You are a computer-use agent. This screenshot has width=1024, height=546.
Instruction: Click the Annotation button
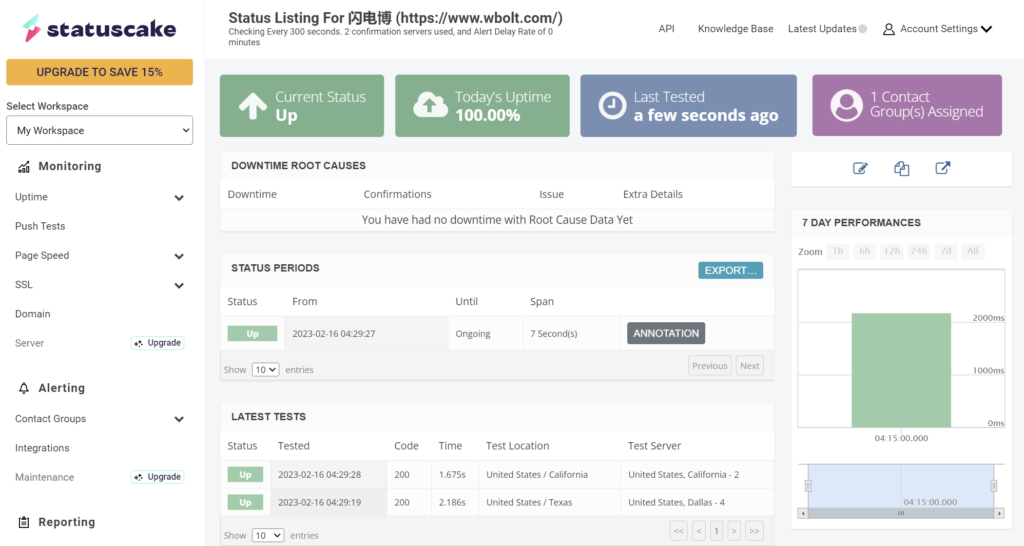[x=665, y=333]
